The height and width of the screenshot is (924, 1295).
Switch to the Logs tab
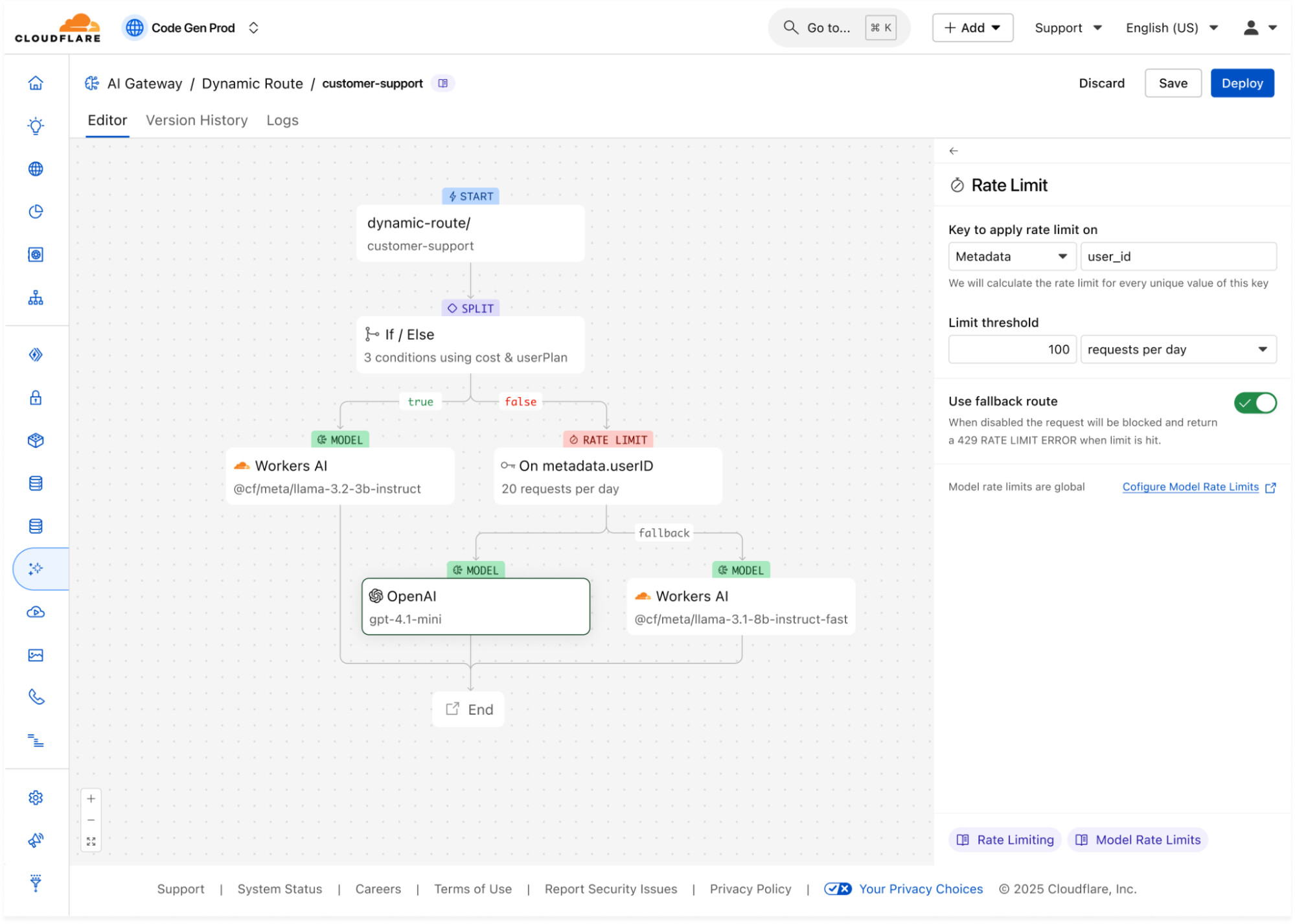282,121
